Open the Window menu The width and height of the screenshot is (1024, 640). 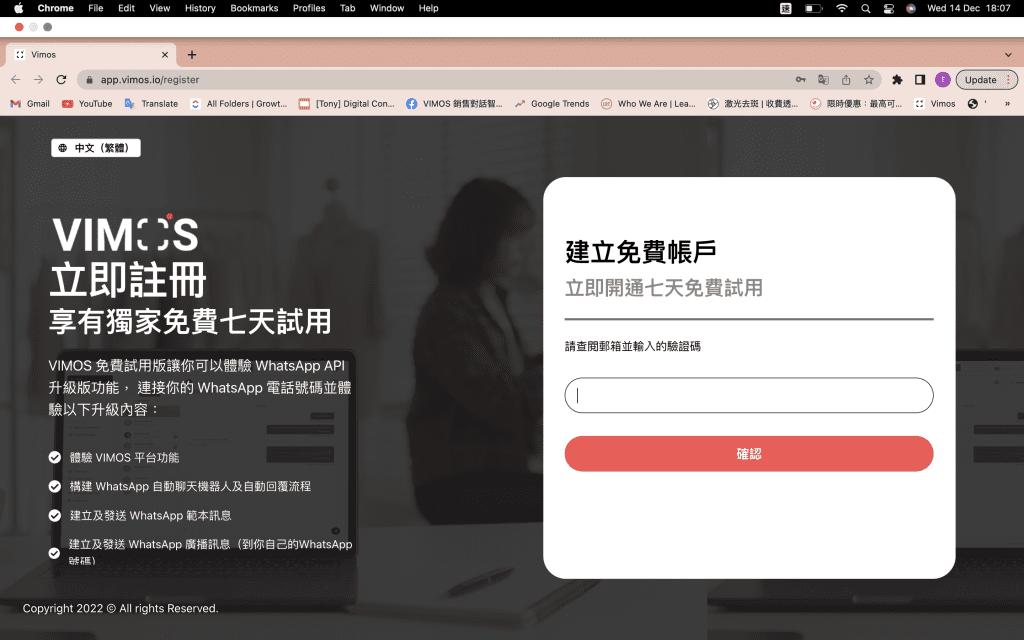pyautogui.click(x=387, y=8)
